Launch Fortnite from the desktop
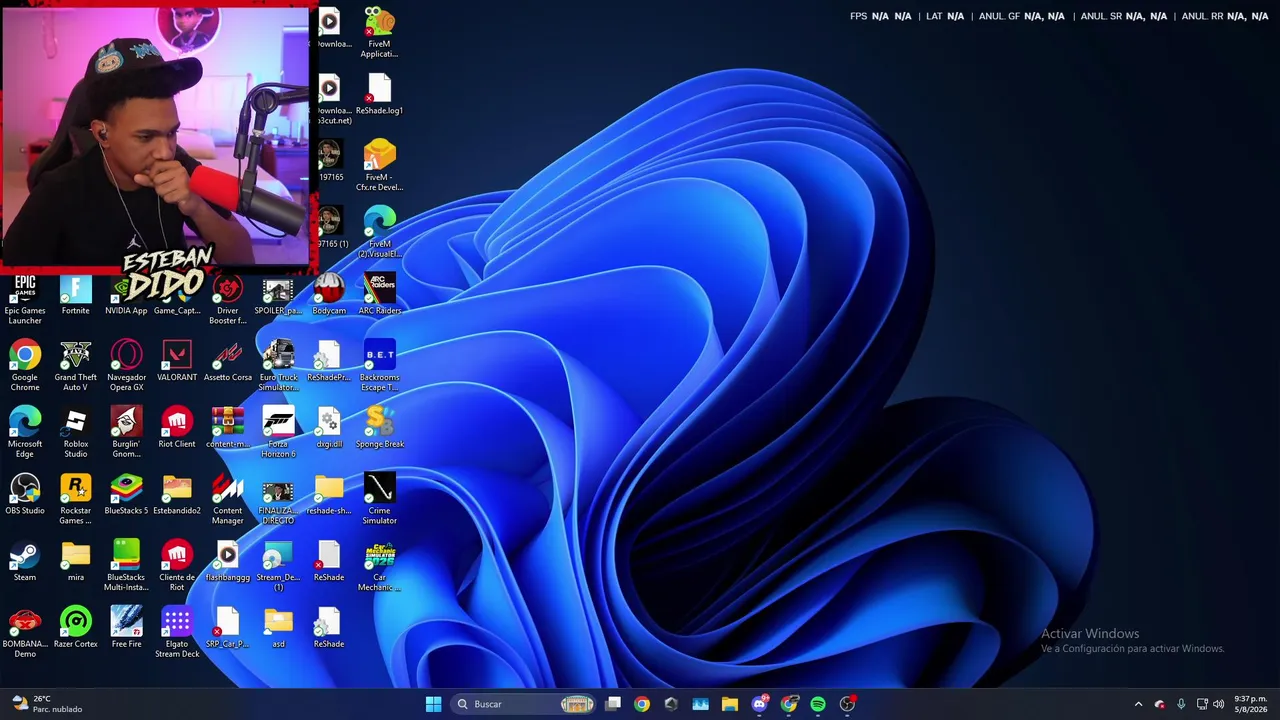1280x720 pixels. [x=75, y=295]
